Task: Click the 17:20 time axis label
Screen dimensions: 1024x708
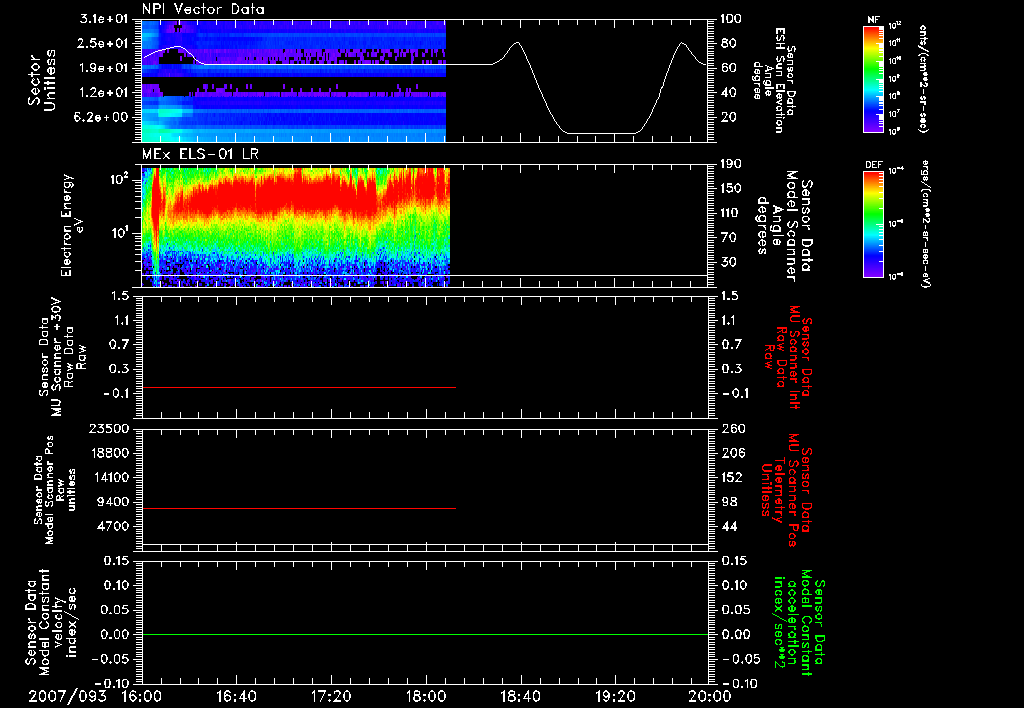Action: (331, 696)
